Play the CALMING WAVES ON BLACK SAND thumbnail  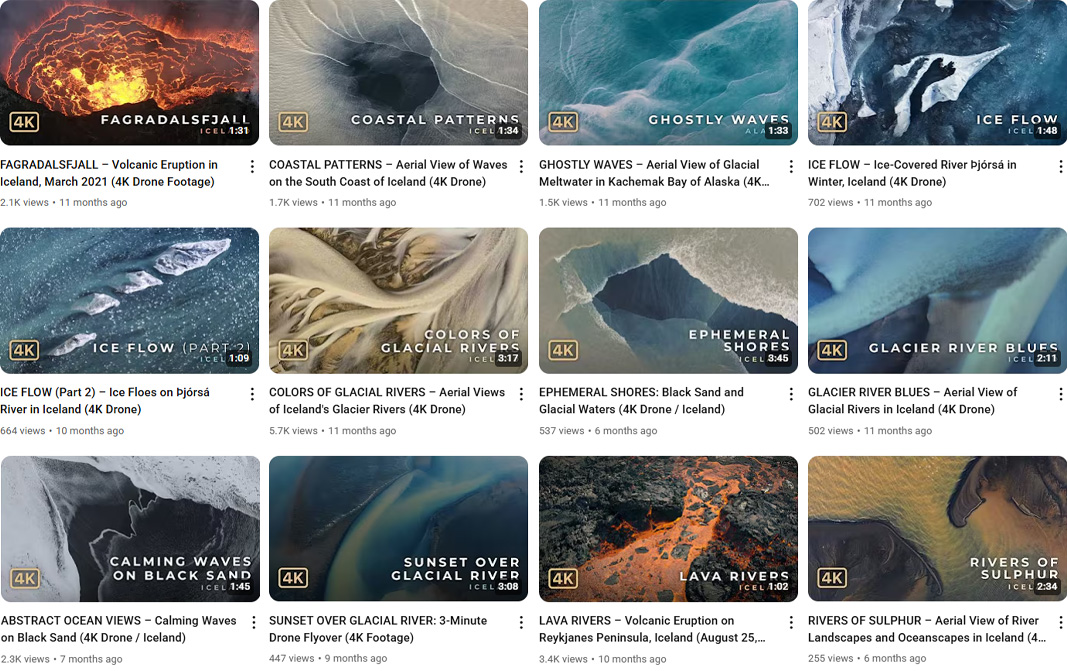coord(129,528)
